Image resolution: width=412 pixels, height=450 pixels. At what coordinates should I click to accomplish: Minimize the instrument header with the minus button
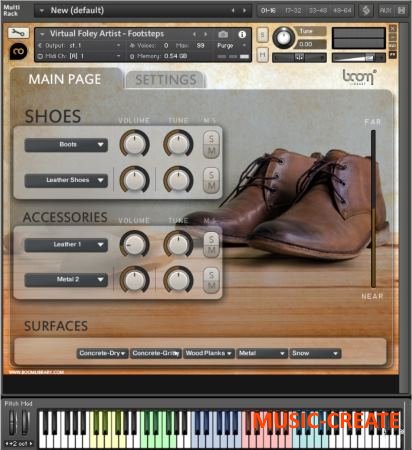click(x=393, y=37)
